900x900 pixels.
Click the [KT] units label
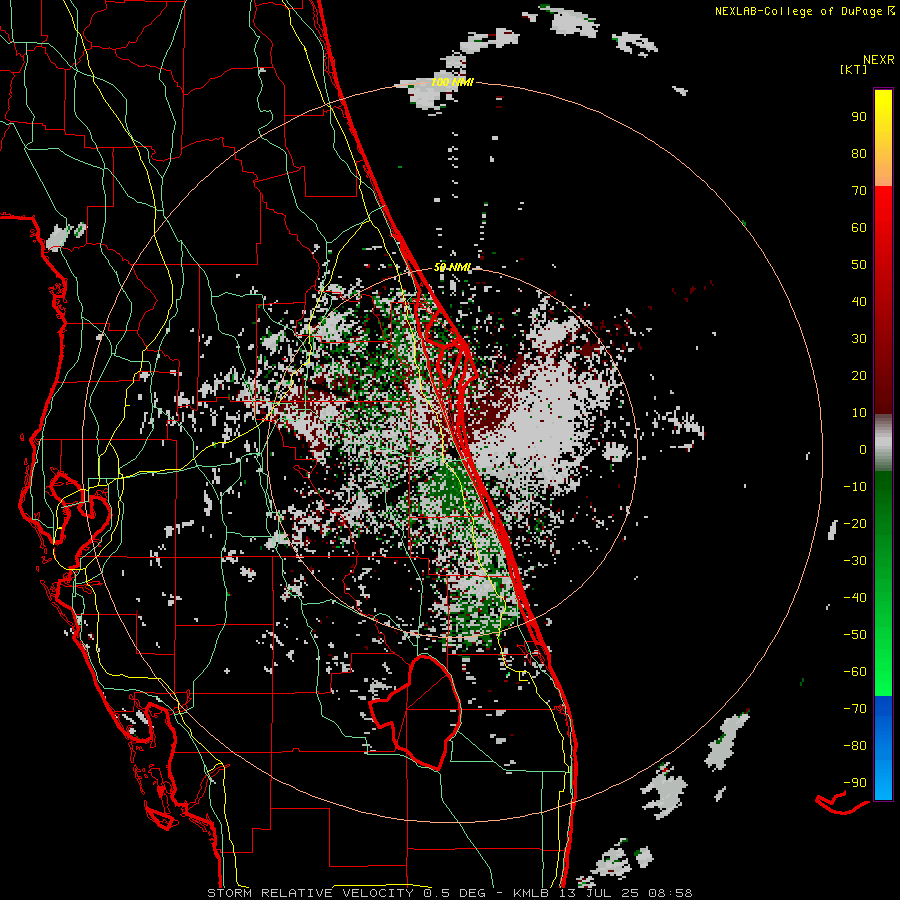[x=854, y=69]
